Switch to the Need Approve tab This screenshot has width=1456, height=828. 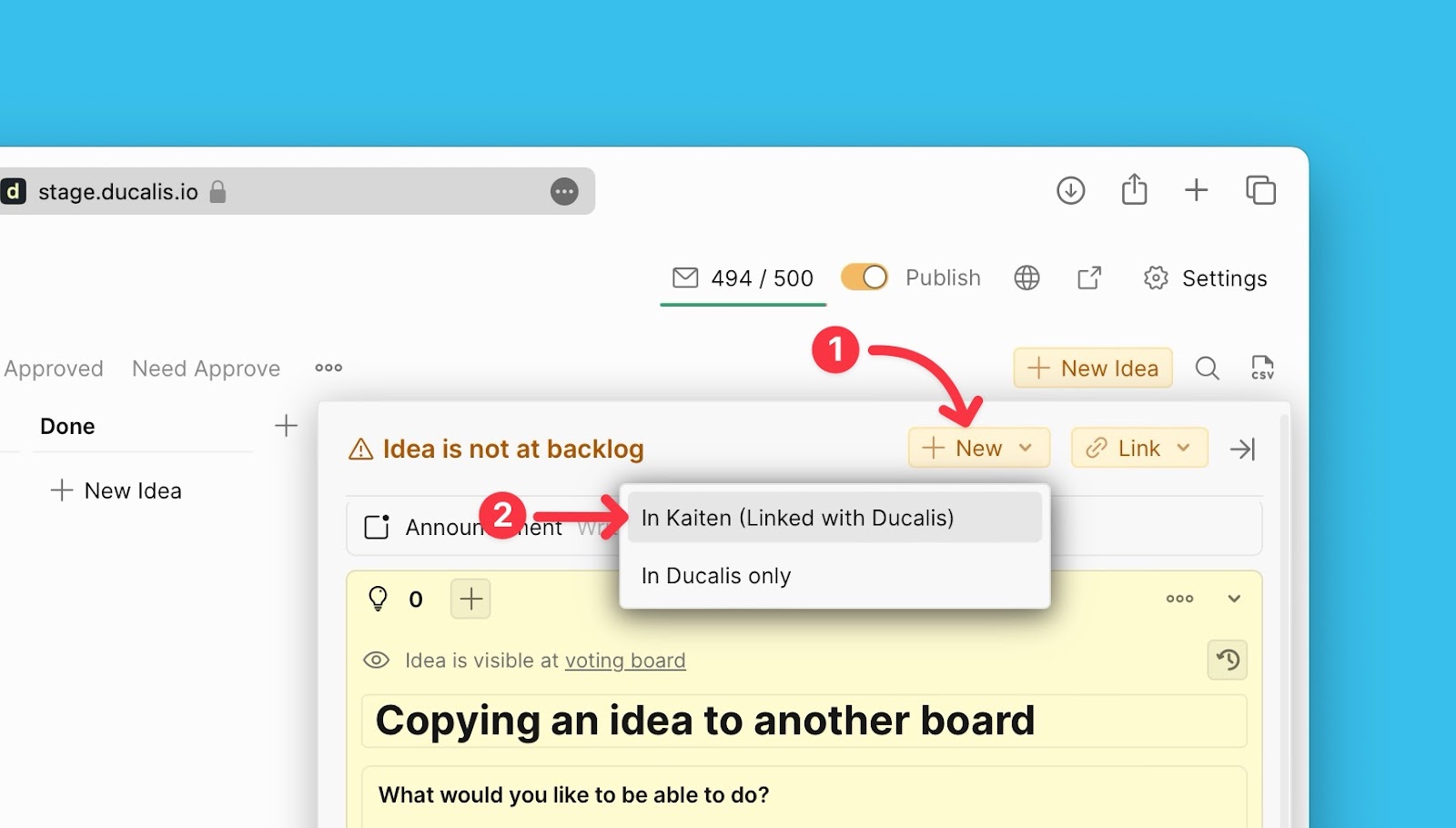(206, 369)
